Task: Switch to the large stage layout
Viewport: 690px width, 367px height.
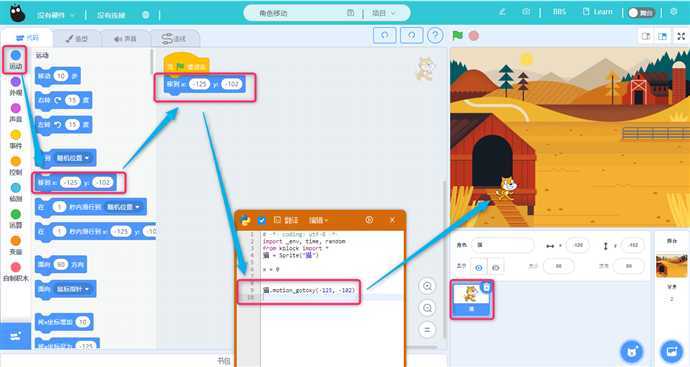Action: coord(662,36)
